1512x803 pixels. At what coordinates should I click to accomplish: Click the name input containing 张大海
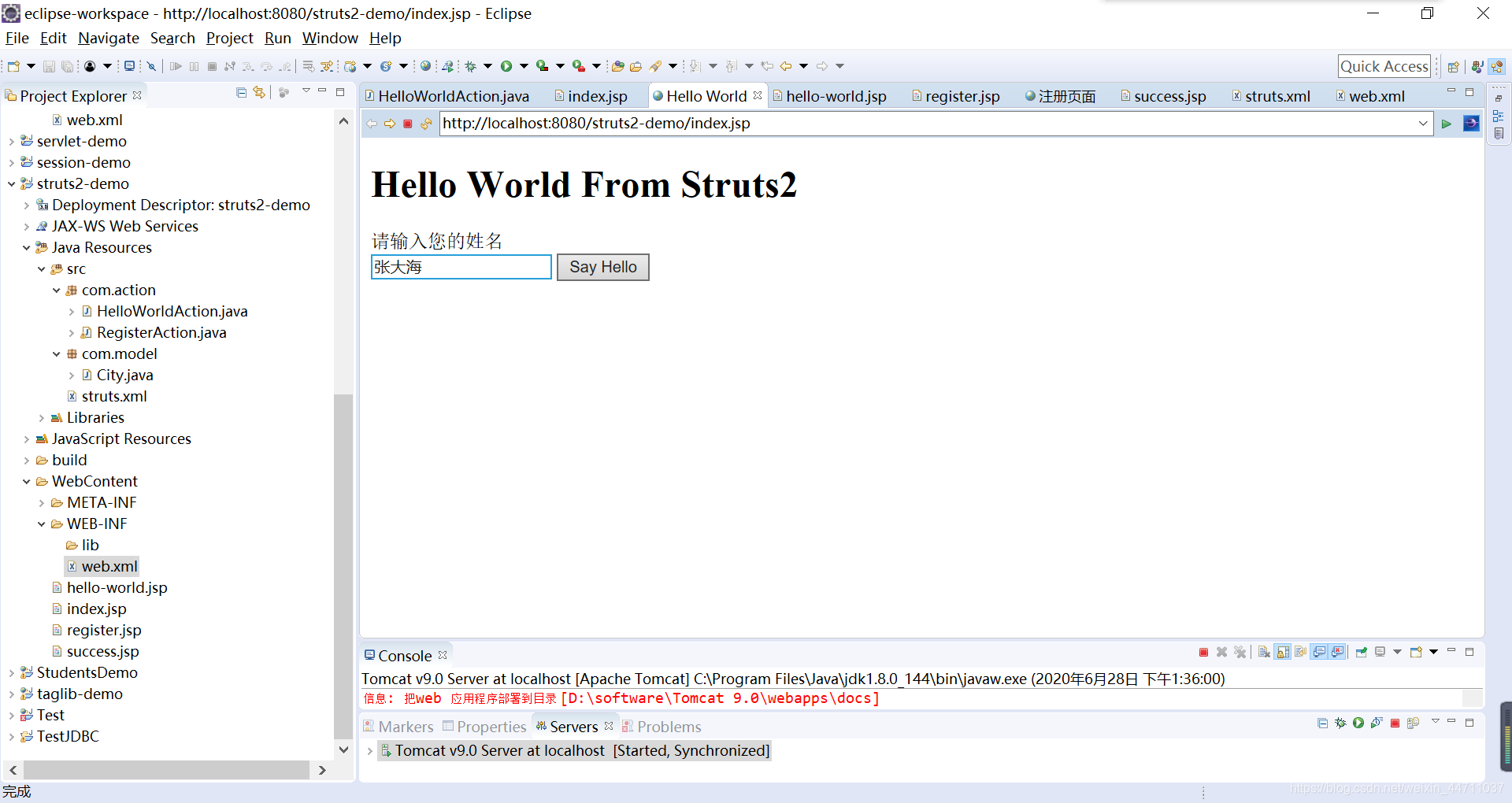[461, 267]
